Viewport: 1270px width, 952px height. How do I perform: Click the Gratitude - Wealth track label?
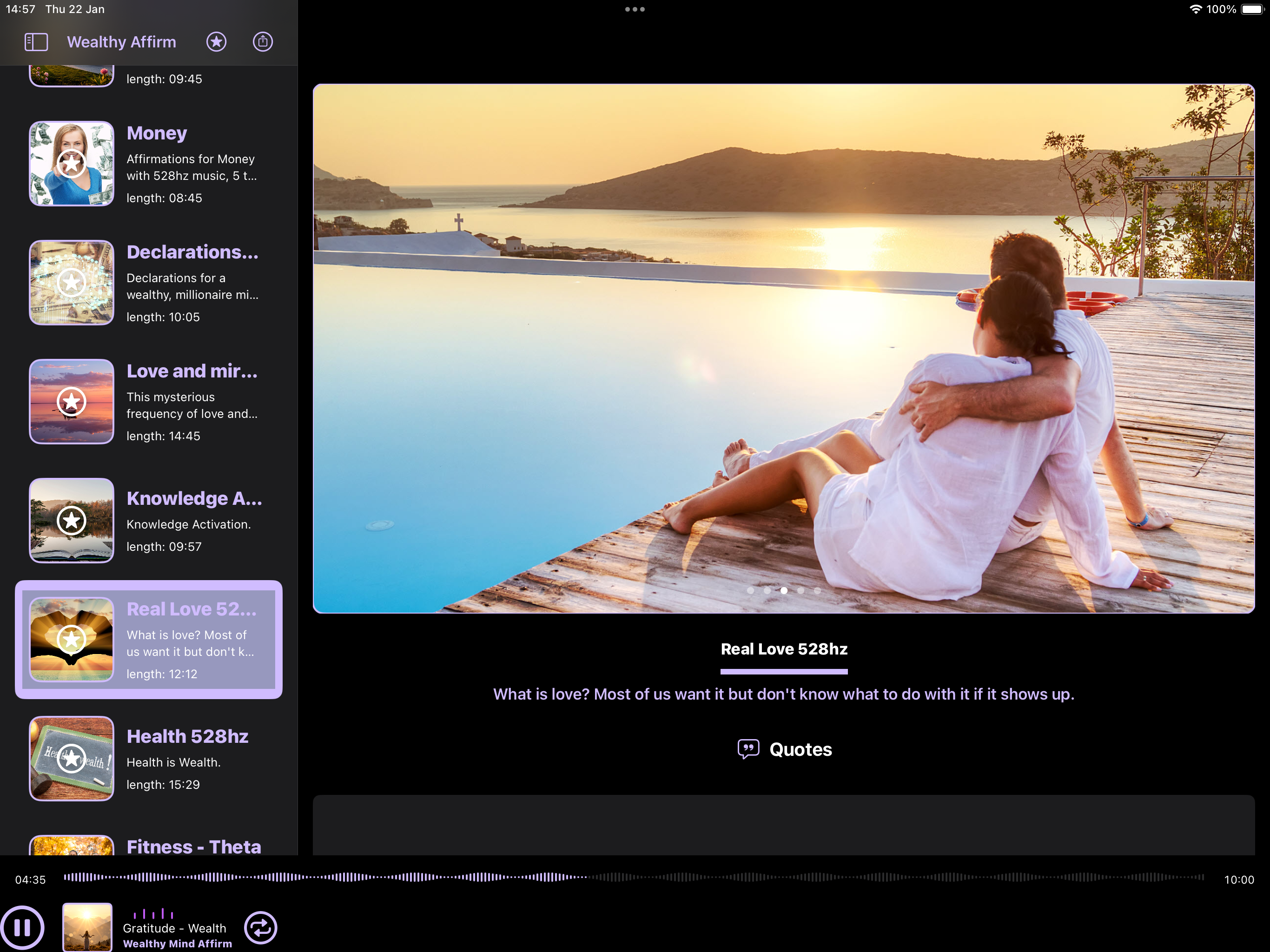[x=174, y=928]
